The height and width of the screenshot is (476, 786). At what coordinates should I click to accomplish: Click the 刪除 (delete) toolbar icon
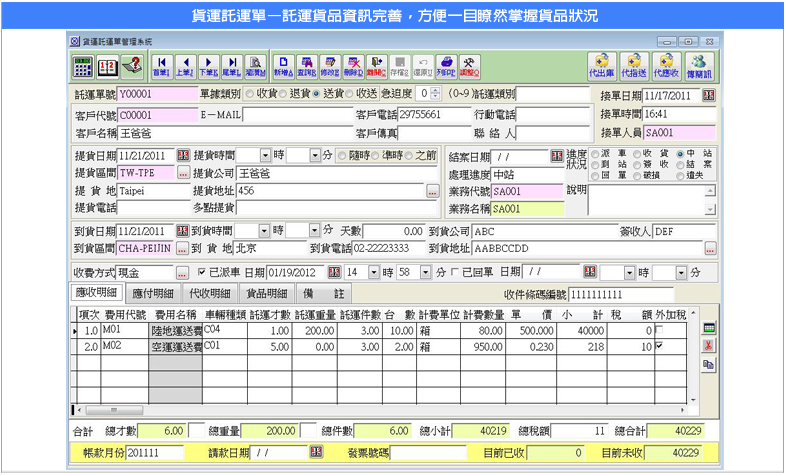click(x=353, y=66)
